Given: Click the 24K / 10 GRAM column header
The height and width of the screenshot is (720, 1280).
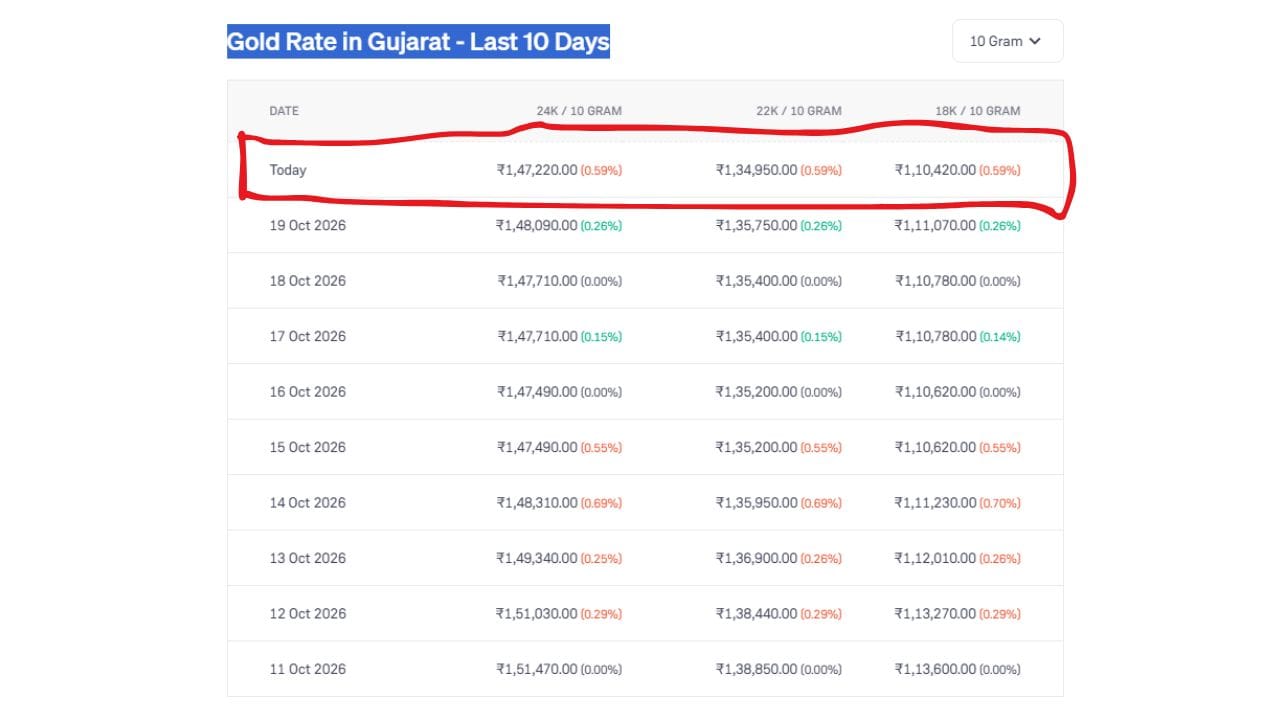Looking at the screenshot, I should [x=579, y=111].
